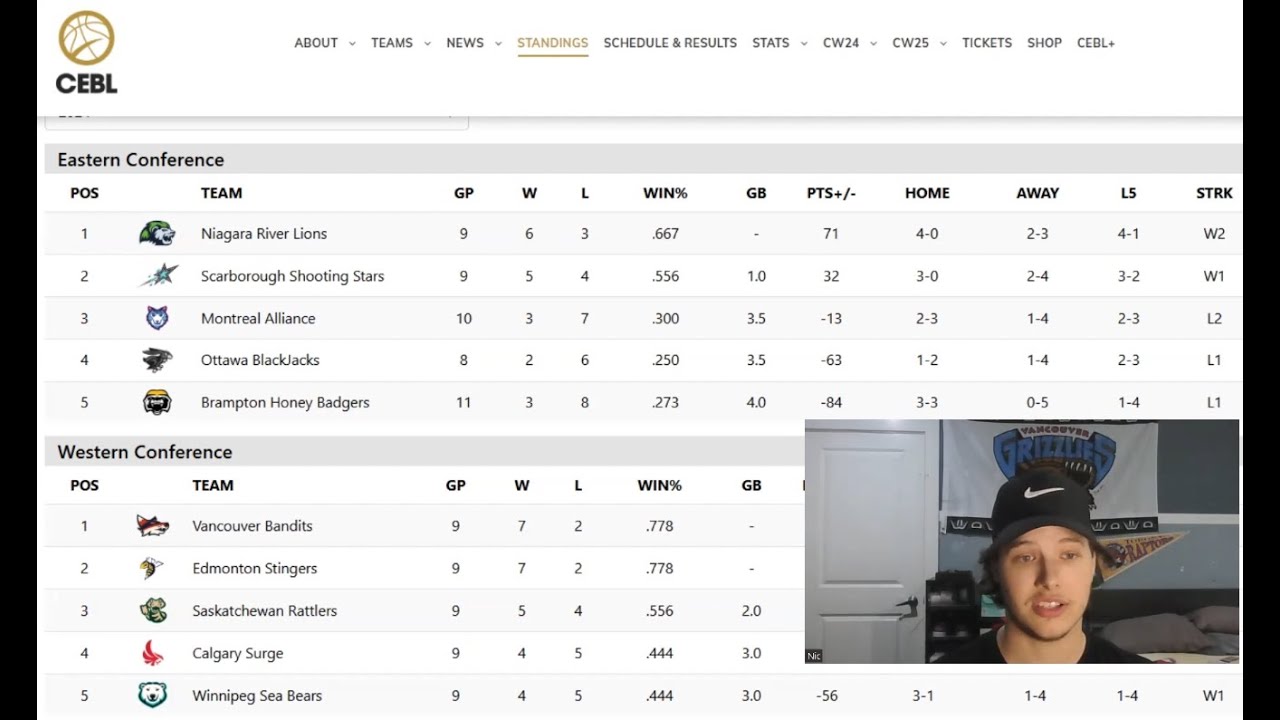This screenshot has height=720, width=1280.
Task: Open the About nav label
Action: pyautogui.click(x=316, y=43)
